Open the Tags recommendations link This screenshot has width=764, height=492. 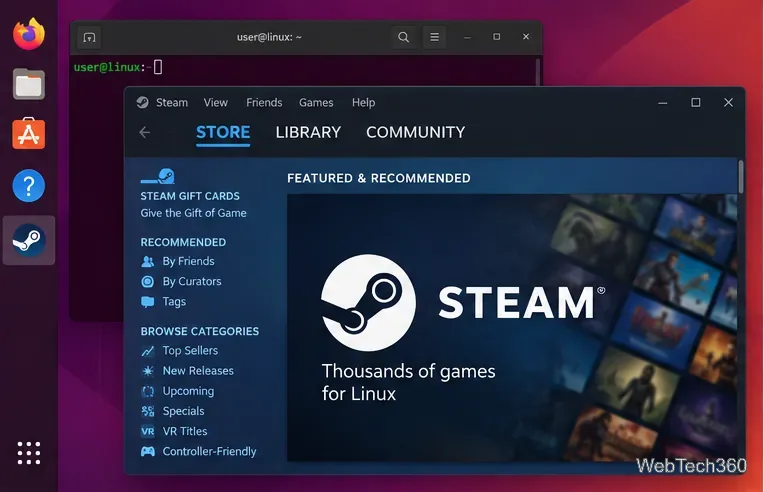click(x=174, y=302)
